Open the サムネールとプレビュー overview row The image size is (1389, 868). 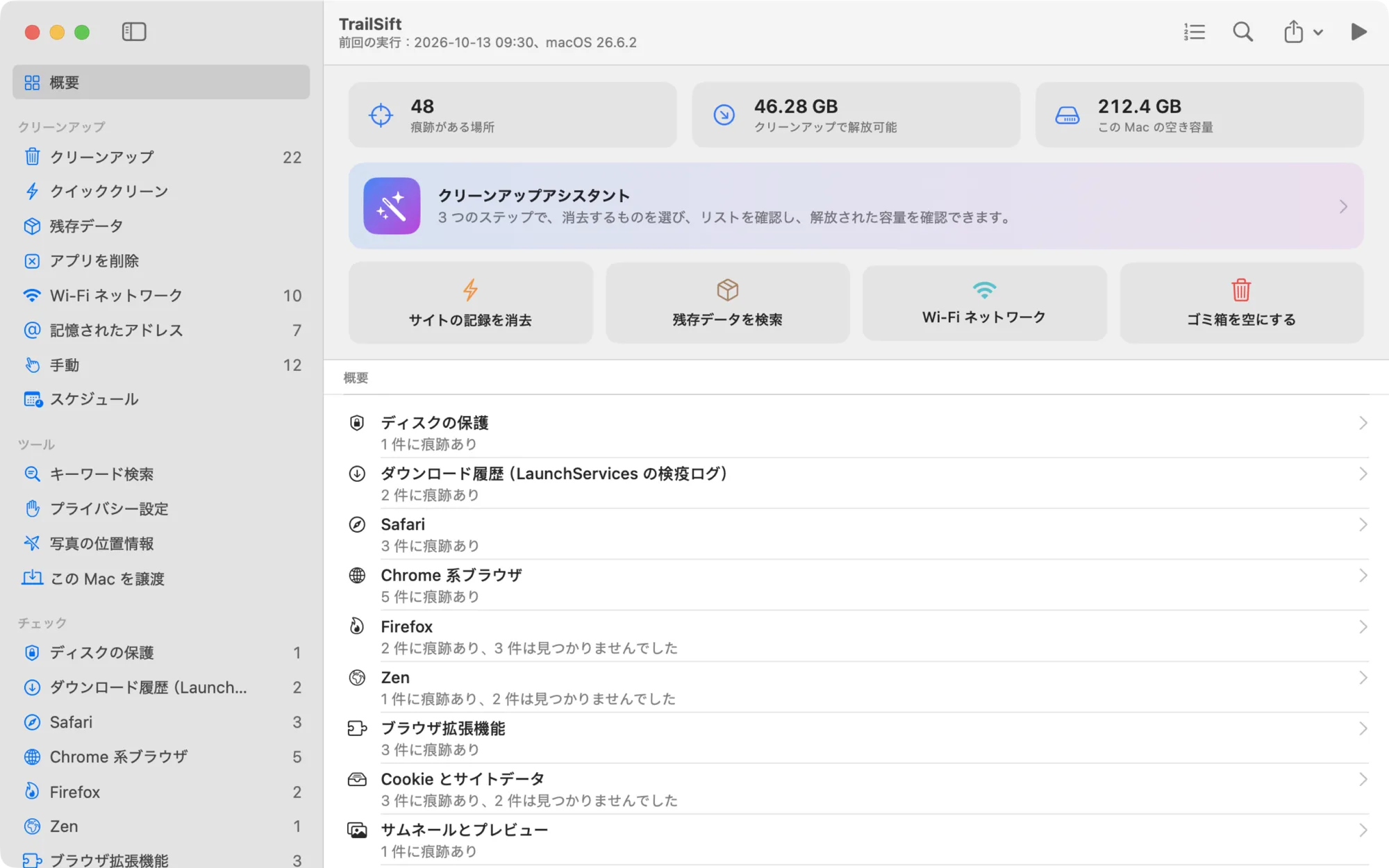pyautogui.click(x=856, y=840)
